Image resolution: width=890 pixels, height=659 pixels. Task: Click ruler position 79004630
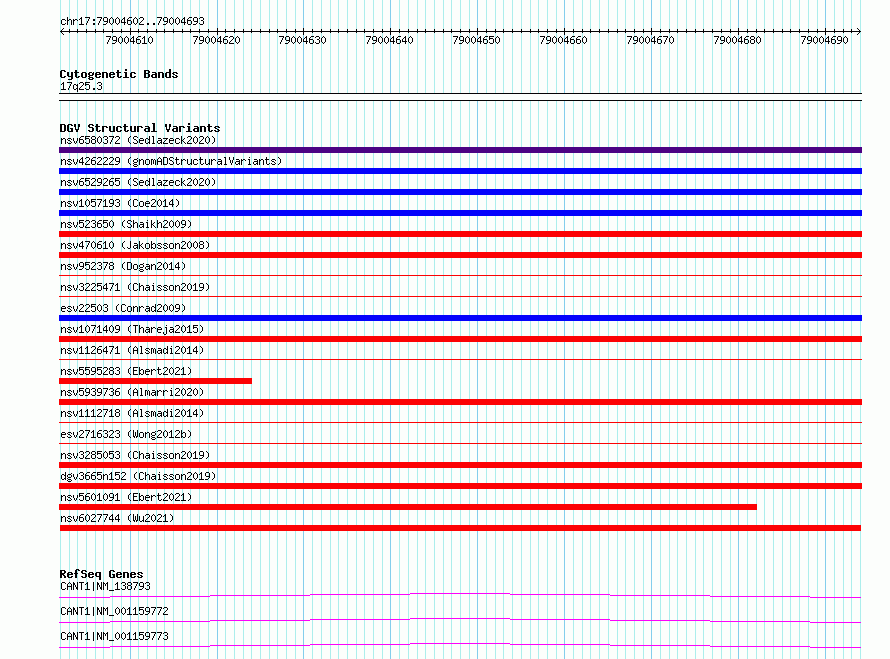click(303, 40)
